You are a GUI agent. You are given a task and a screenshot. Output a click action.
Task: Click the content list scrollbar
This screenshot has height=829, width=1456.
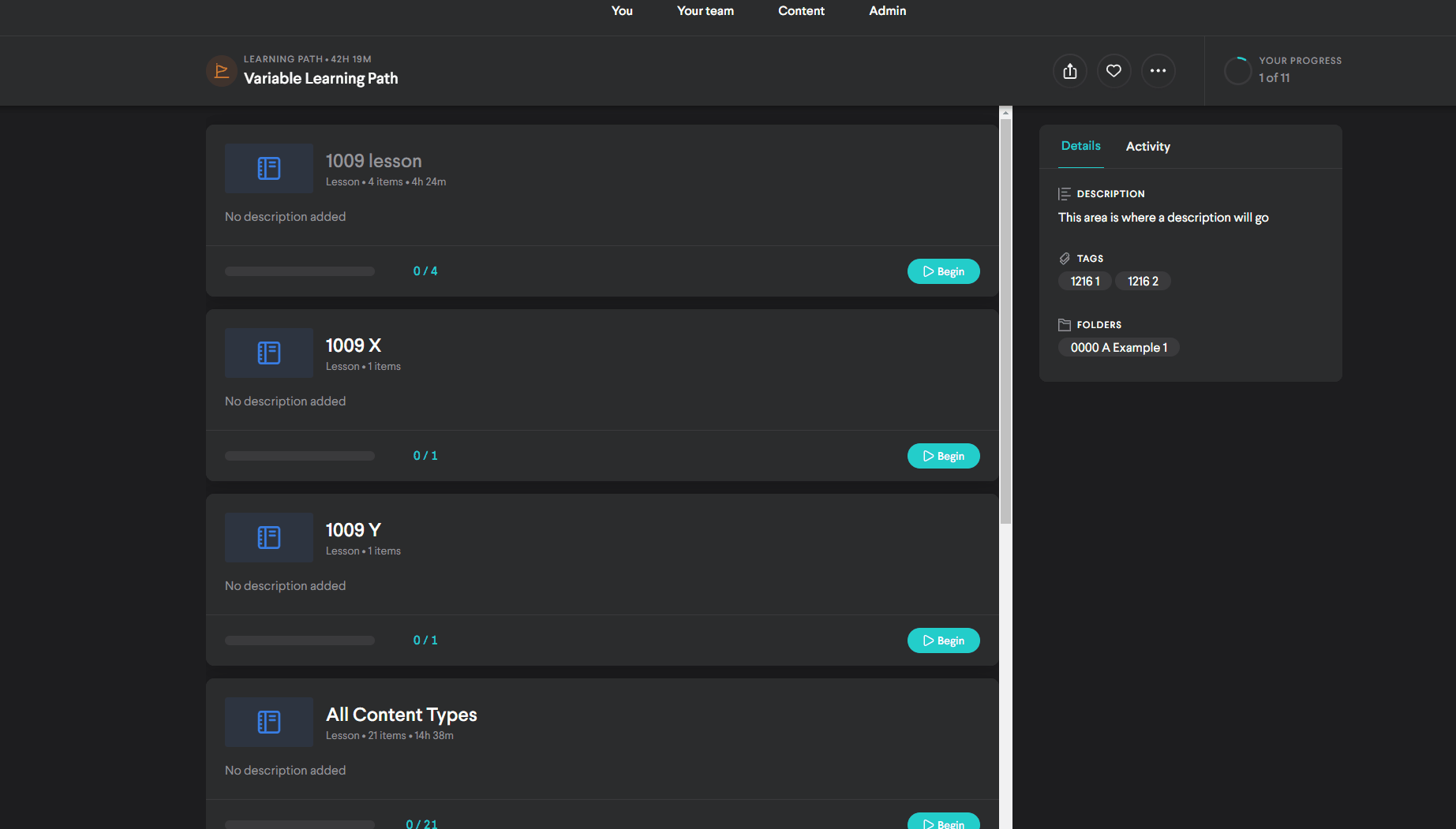(1005, 316)
